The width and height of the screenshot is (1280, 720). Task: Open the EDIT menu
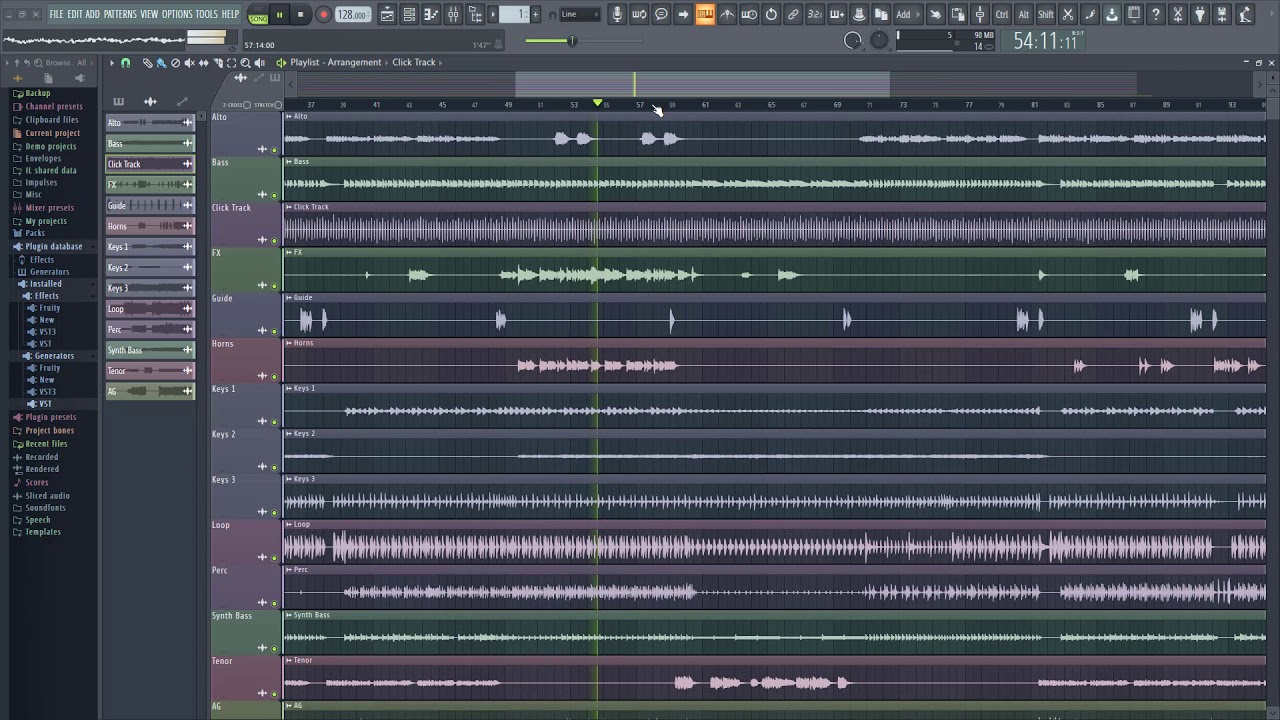tap(75, 14)
